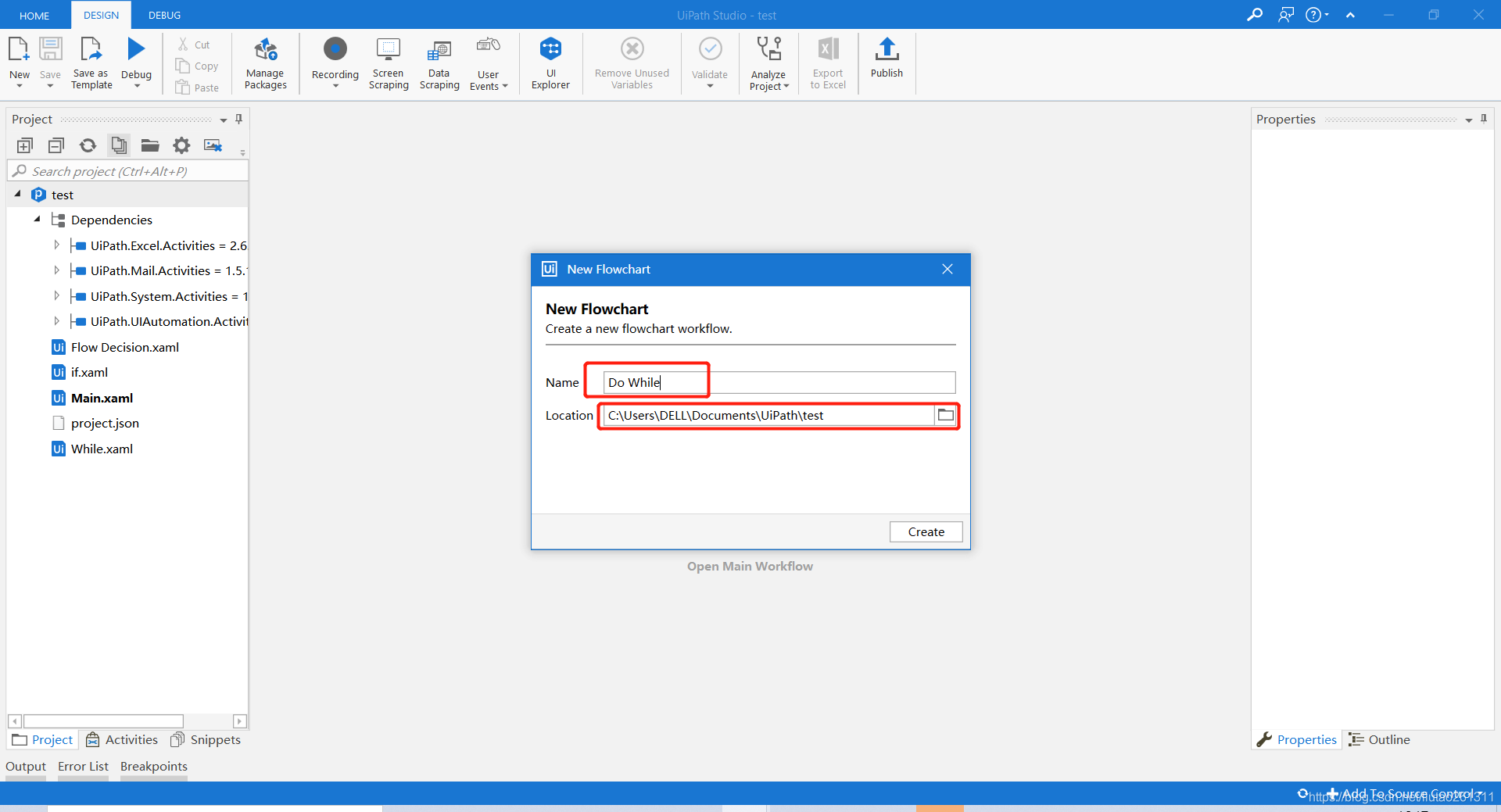The image size is (1501, 812).
Task: Click the Validate icon
Action: (x=710, y=49)
